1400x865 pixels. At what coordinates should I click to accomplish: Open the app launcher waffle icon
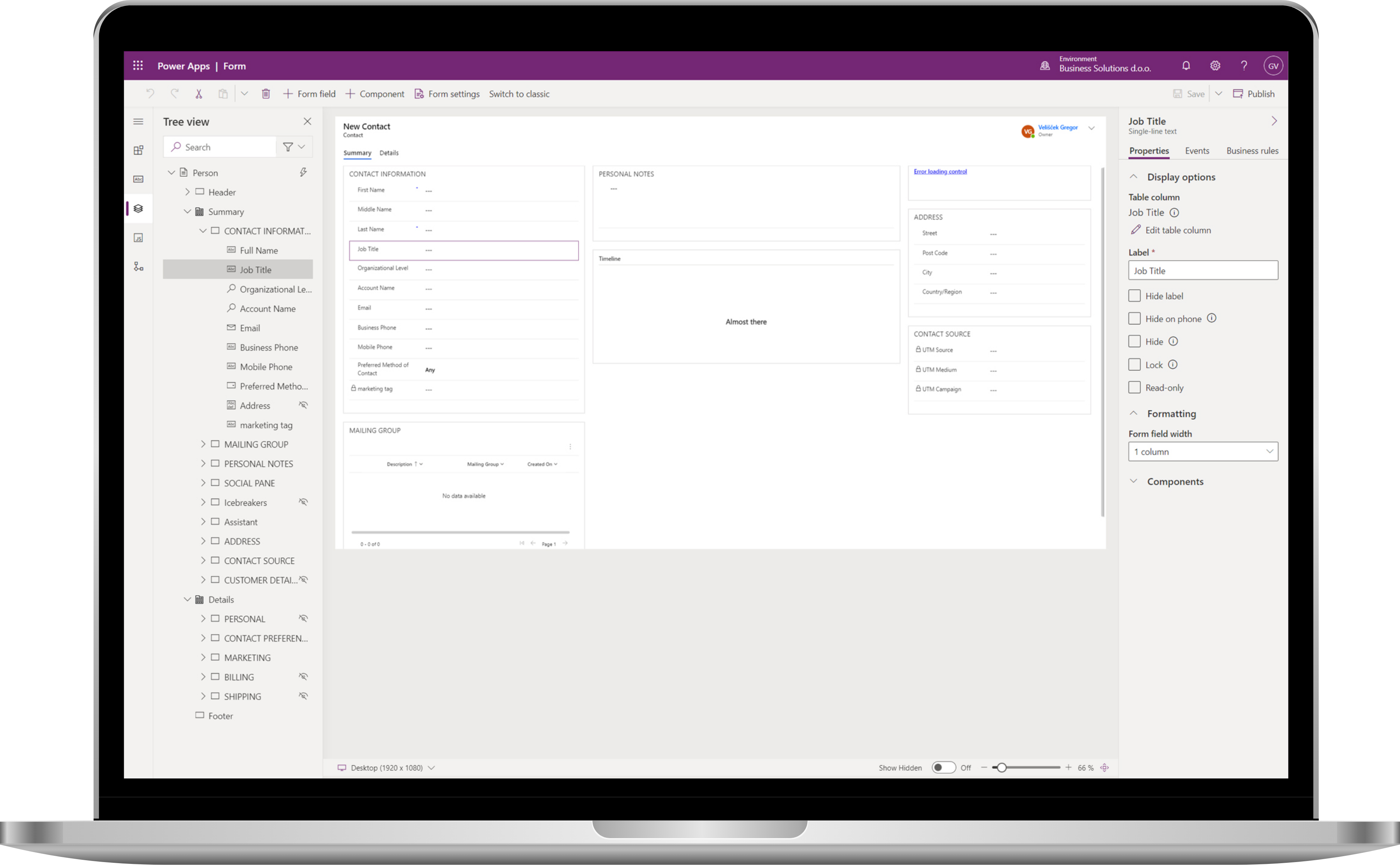[138, 66]
